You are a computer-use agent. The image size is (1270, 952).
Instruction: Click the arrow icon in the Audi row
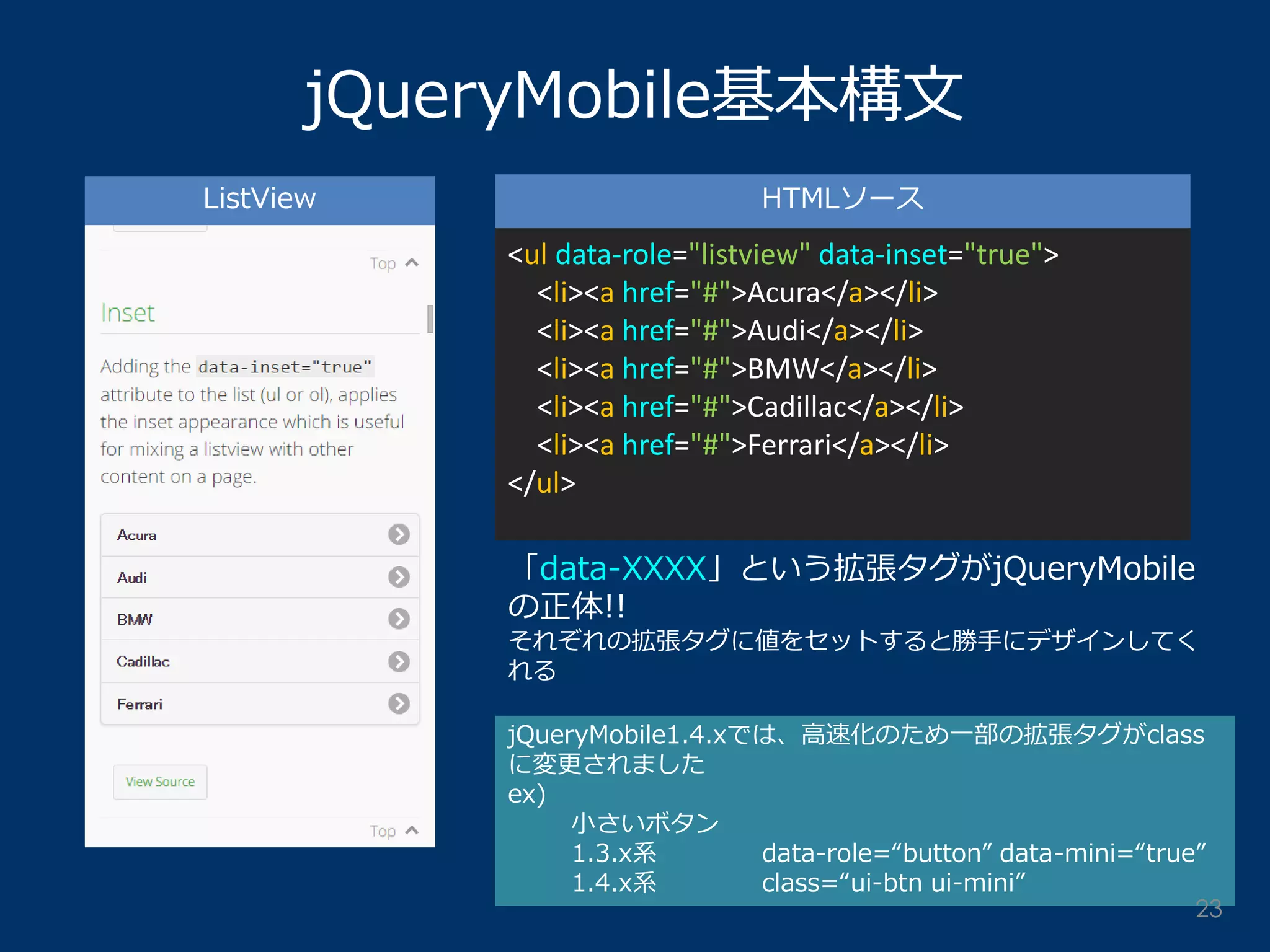(399, 577)
